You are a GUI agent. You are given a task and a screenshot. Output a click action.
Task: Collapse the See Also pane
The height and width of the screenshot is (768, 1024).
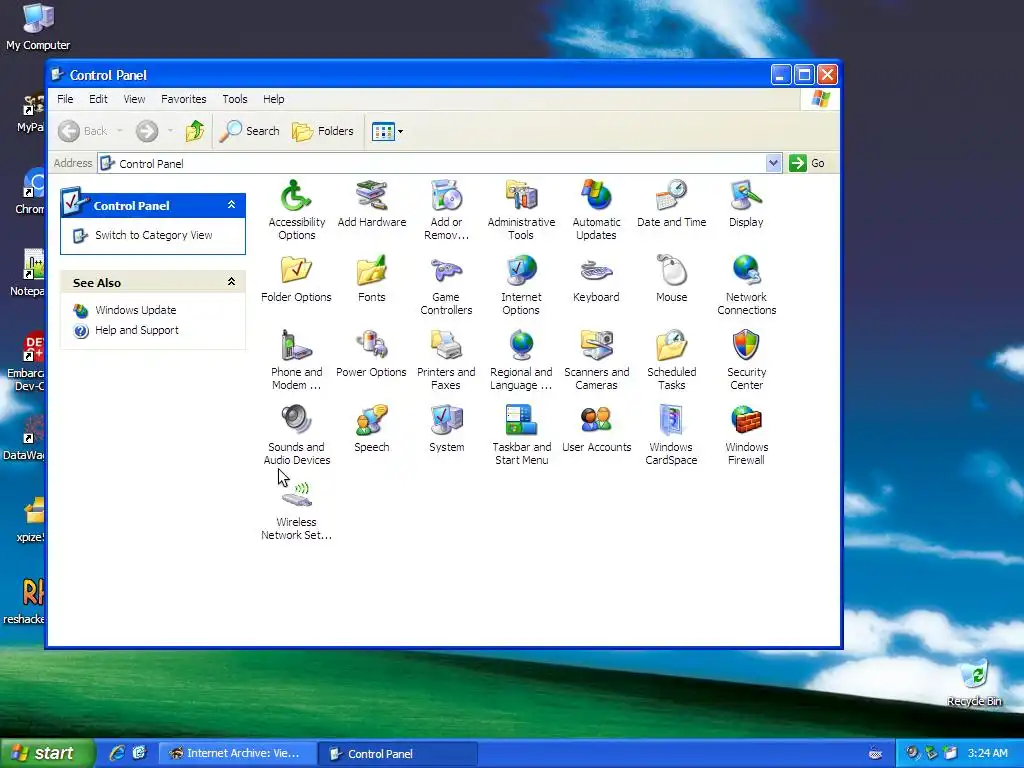click(231, 281)
